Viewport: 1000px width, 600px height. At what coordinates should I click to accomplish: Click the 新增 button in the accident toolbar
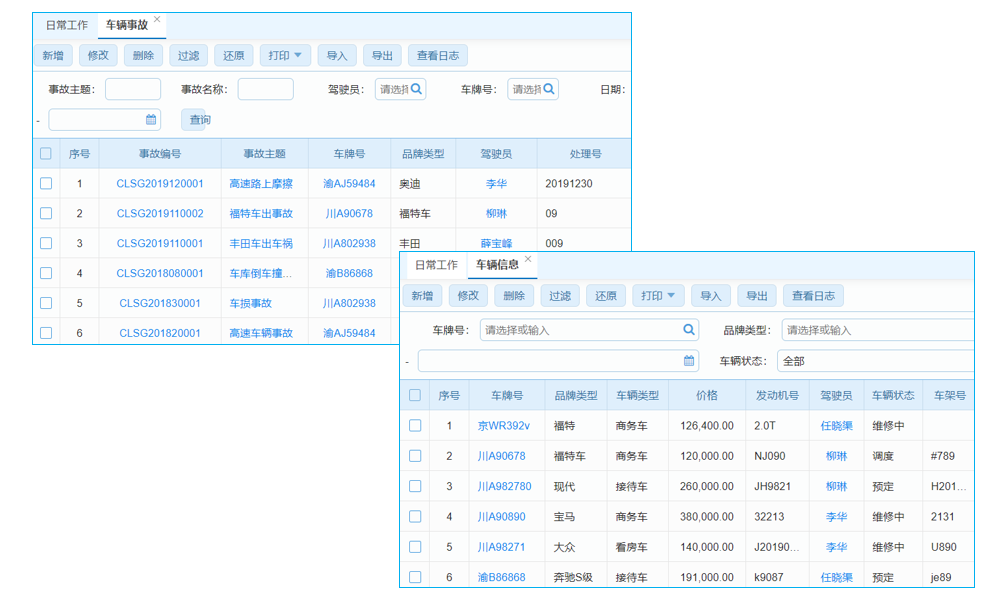53,55
